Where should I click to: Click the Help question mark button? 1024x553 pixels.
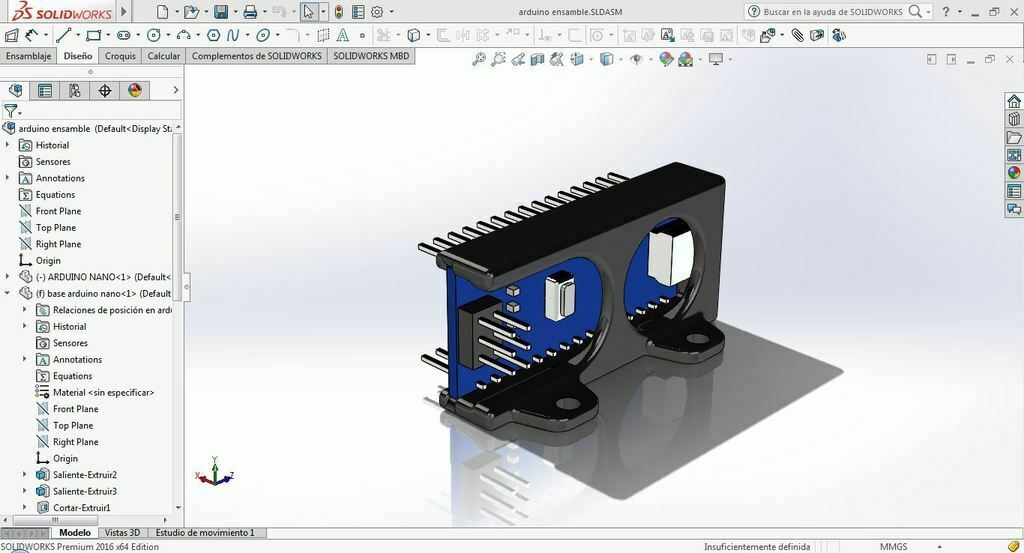[x=946, y=12]
